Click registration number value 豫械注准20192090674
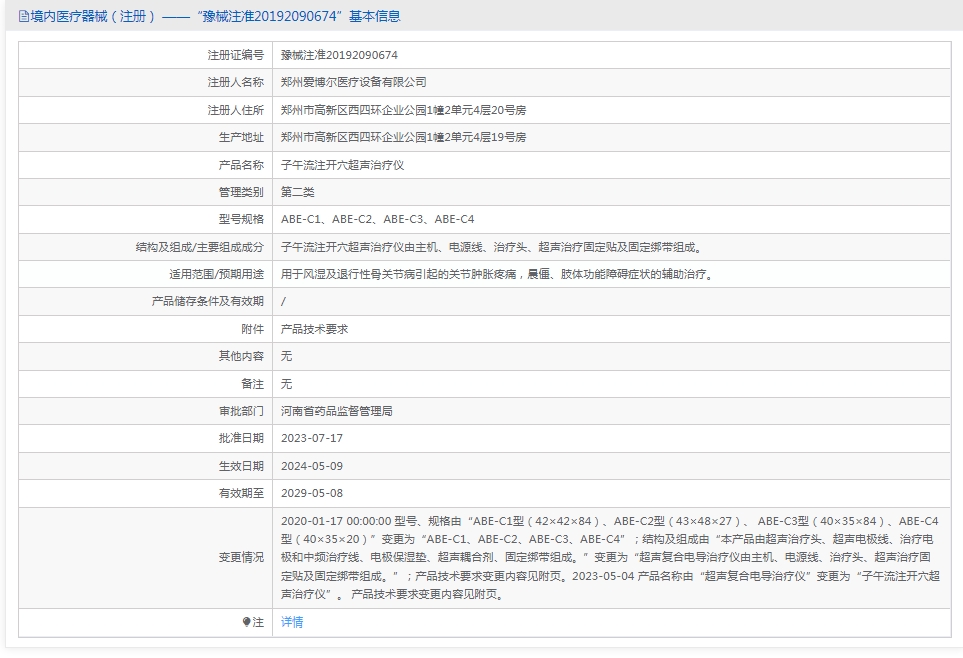Viewport: 963px width, 658px height. click(x=346, y=55)
